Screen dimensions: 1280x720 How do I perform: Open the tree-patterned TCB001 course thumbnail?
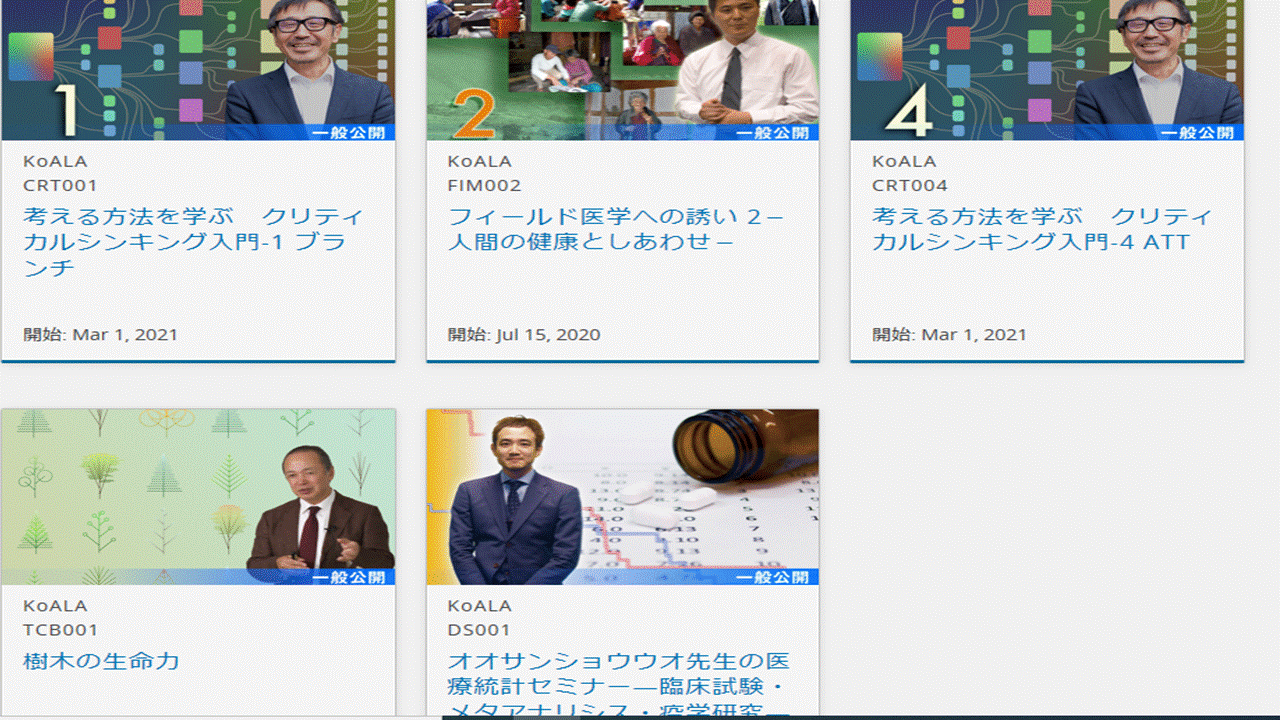(198, 495)
